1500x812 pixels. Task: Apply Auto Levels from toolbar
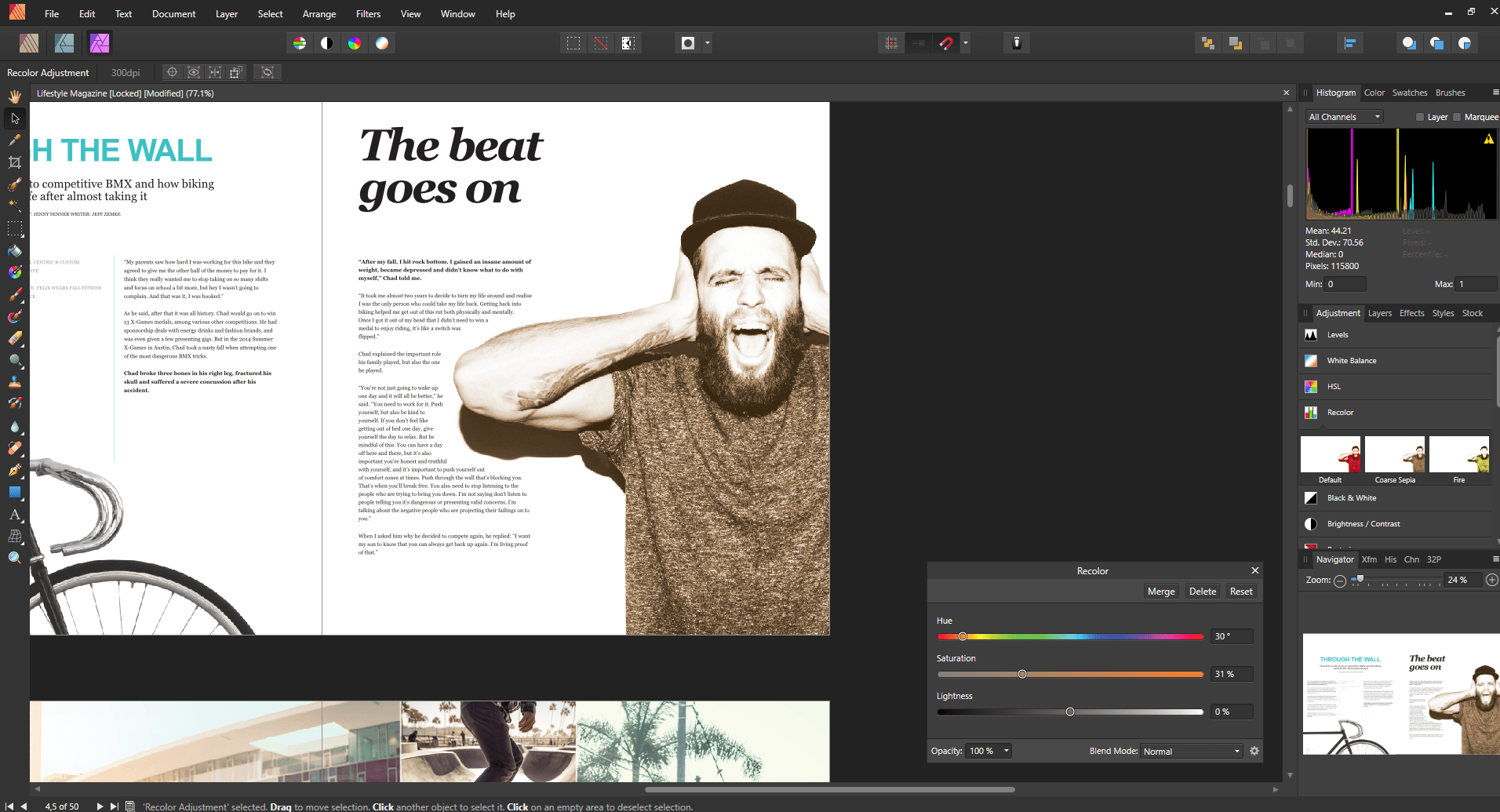point(300,43)
